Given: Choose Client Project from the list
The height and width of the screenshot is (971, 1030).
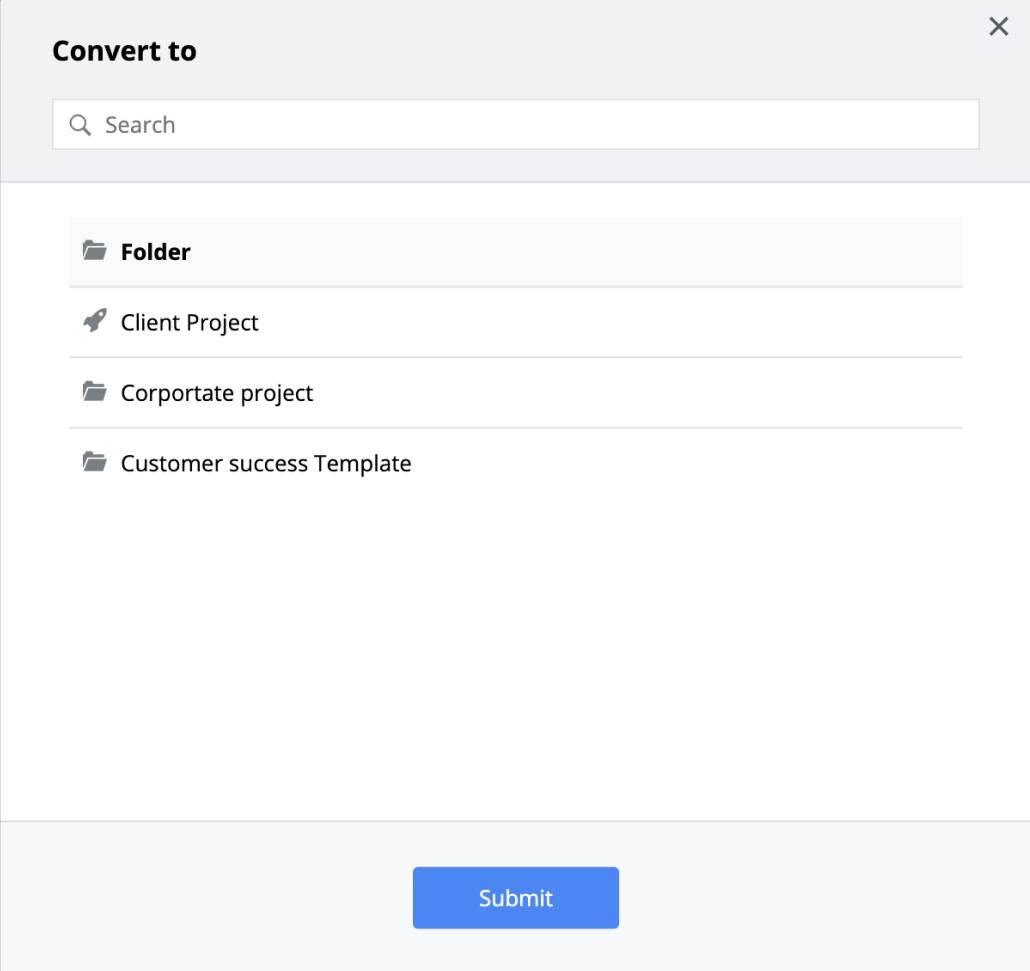Looking at the screenshot, I should click(189, 323).
